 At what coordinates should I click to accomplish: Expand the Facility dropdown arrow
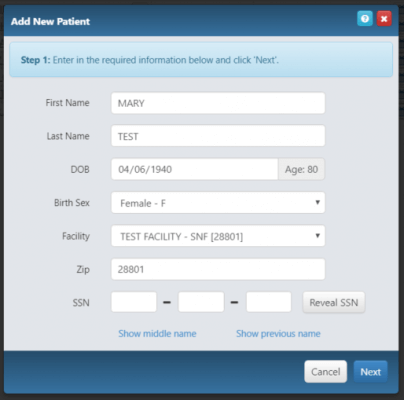317,236
